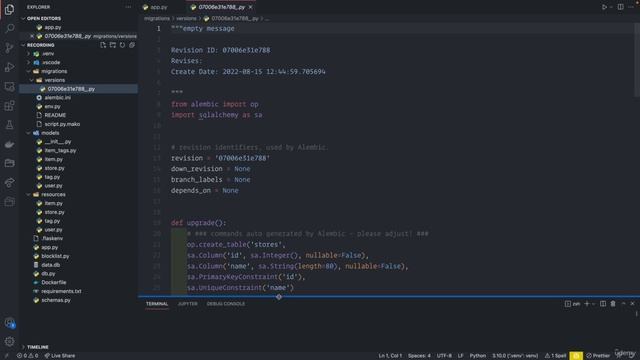Open the Run and Debug view
Screen dimensions: 640x360
(x=9, y=67)
